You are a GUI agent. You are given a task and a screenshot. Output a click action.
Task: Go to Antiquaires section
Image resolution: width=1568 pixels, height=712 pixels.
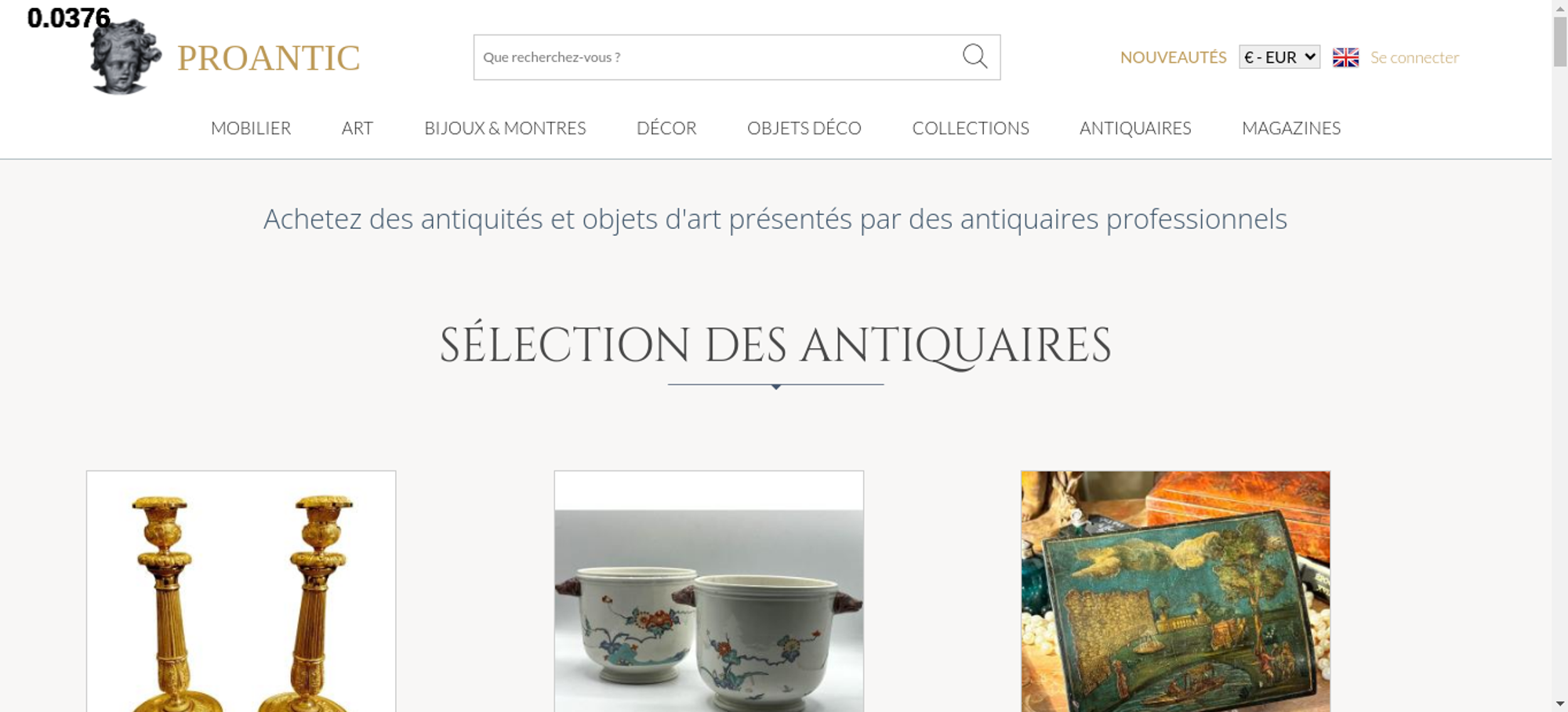tap(1135, 128)
